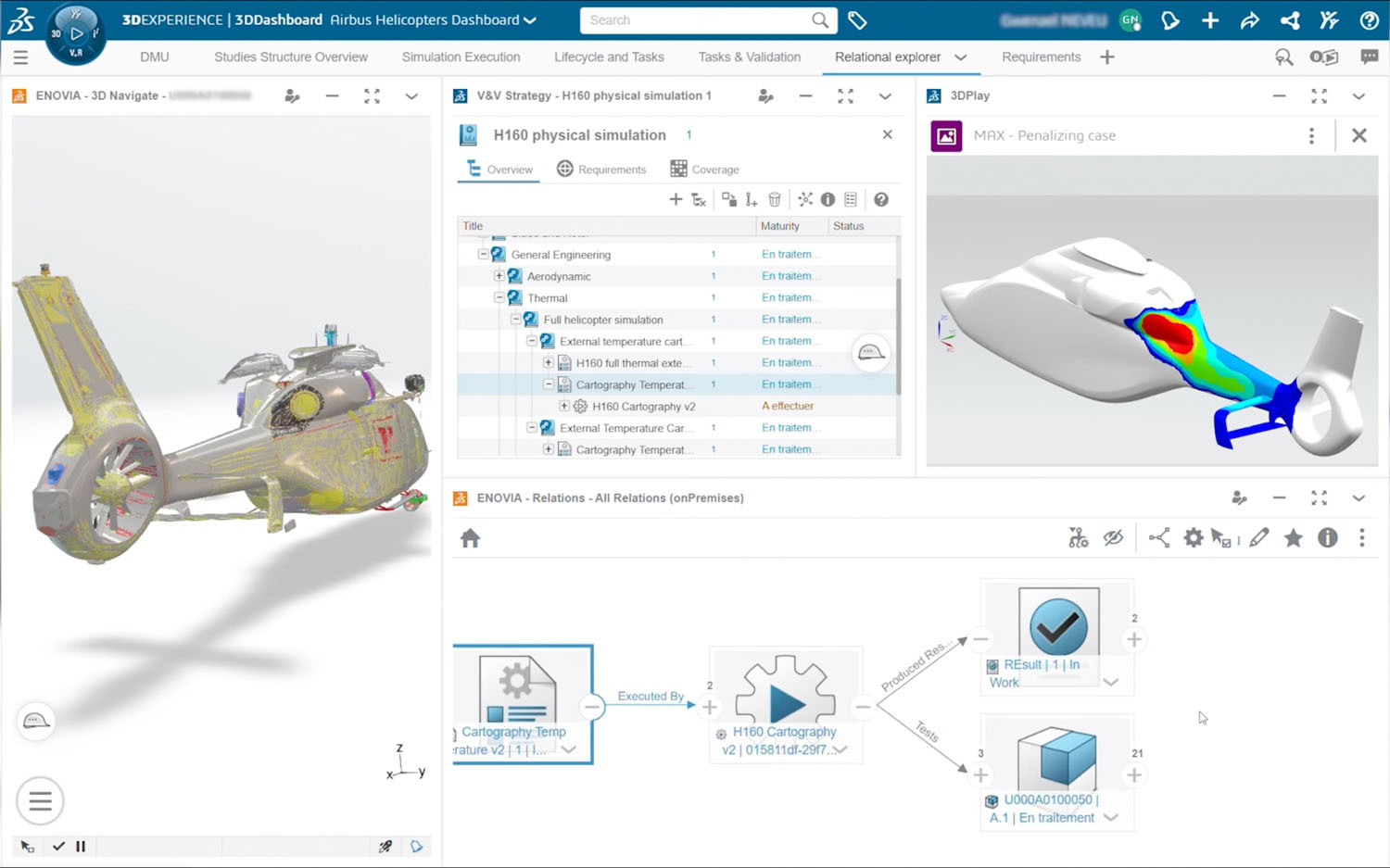Click the rocket icon in 3D Navigate toolbar
The height and width of the screenshot is (868, 1390).
point(385,846)
